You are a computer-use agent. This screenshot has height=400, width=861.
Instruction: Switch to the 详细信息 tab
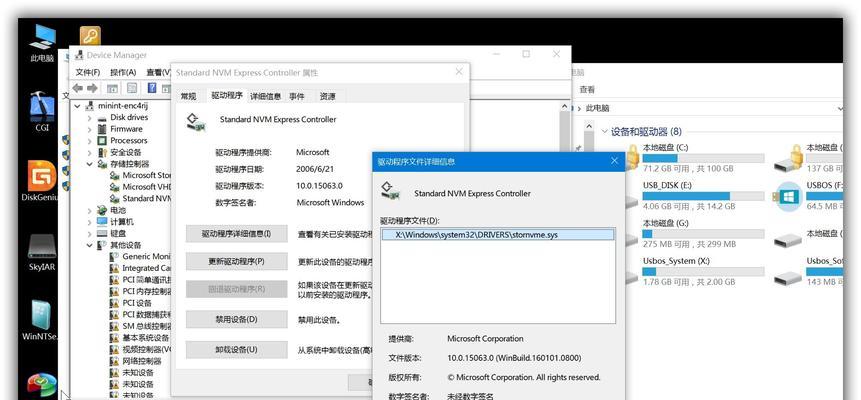266,96
